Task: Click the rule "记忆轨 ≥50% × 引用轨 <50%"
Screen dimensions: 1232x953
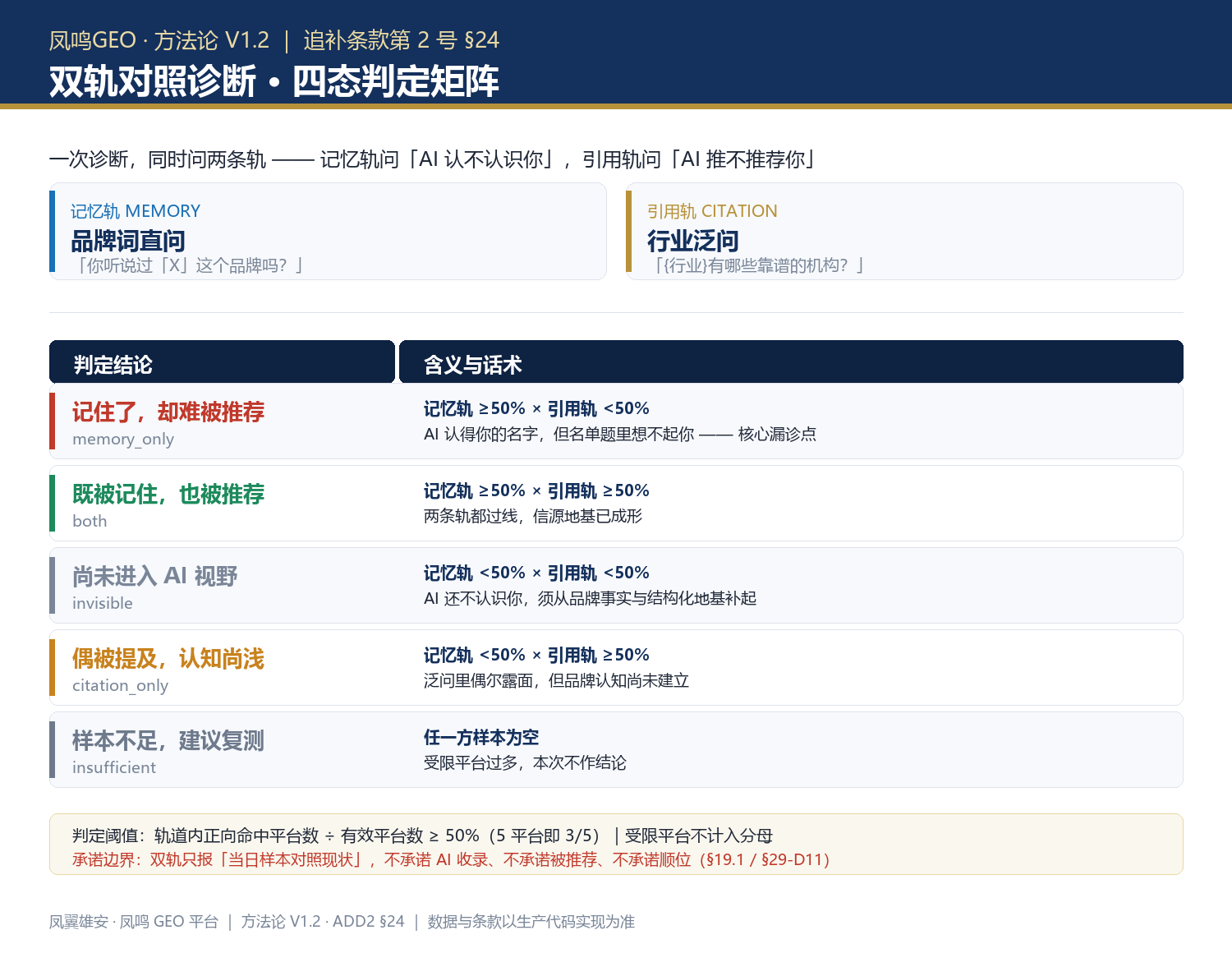Action: pos(536,408)
